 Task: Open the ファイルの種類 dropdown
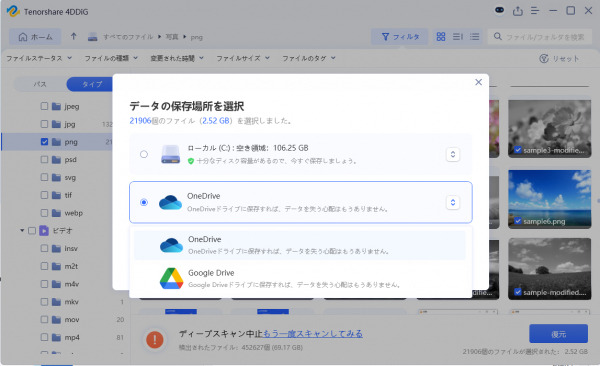pos(111,58)
